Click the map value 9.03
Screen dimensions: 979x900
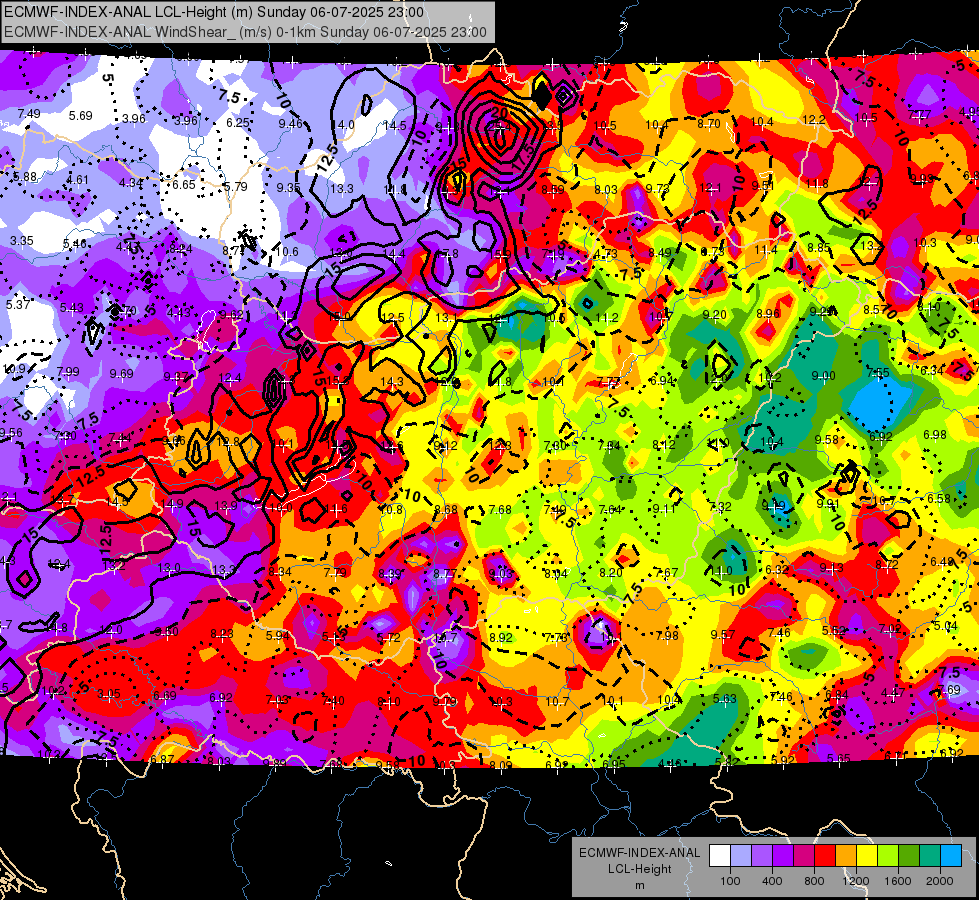[500, 574]
